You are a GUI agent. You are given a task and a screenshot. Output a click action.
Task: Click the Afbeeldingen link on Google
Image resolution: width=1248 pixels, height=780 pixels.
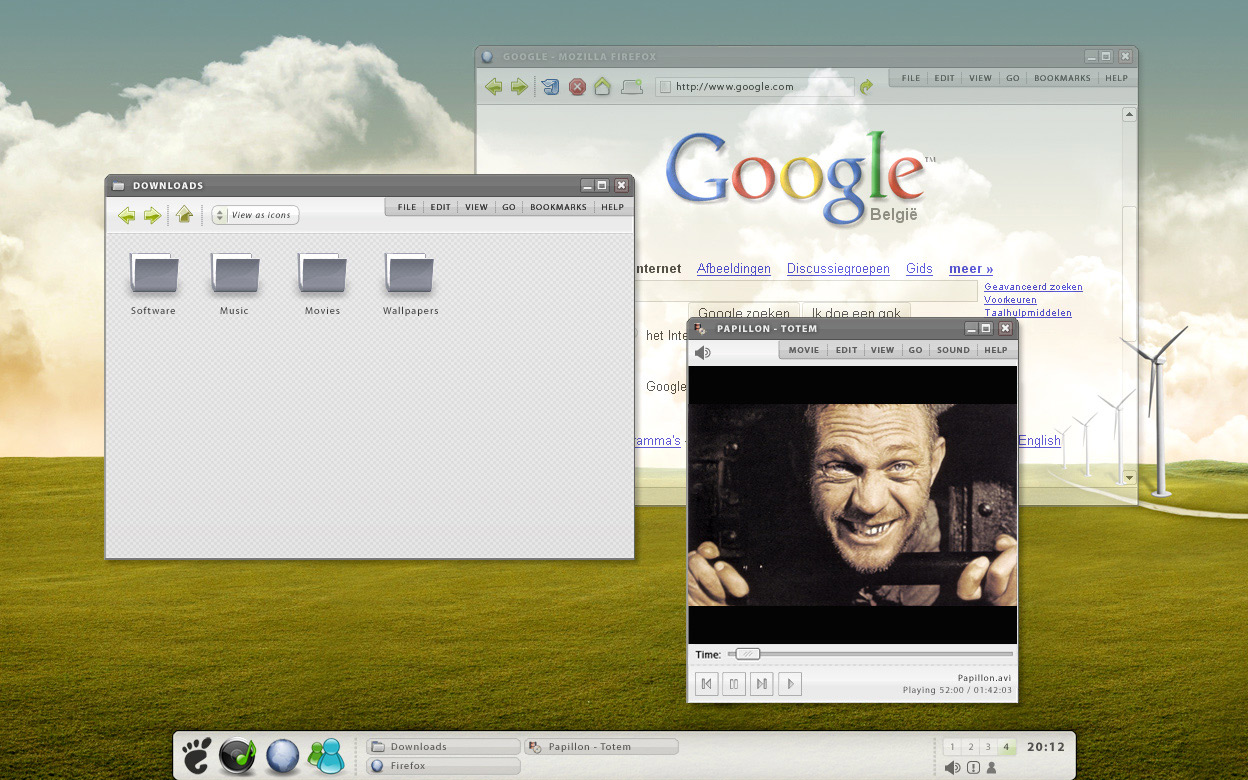tap(734, 269)
